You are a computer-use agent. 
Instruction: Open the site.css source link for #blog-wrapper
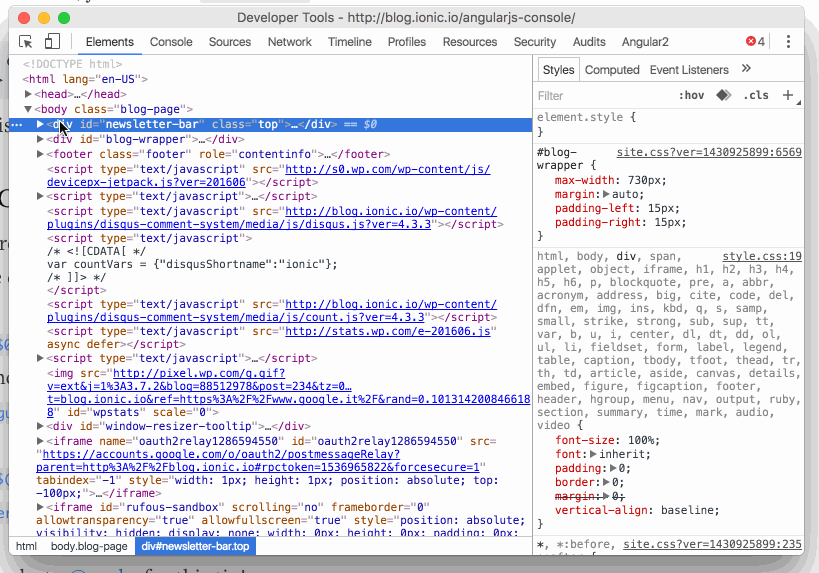[709, 152]
